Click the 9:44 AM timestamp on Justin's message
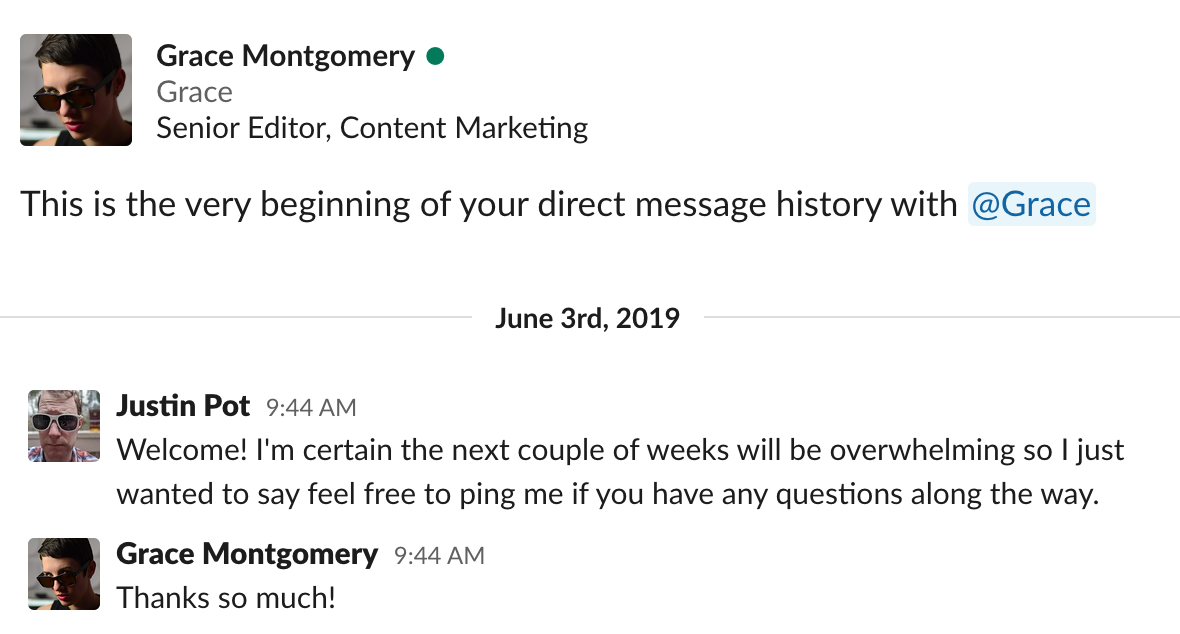 pyautogui.click(x=311, y=407)
